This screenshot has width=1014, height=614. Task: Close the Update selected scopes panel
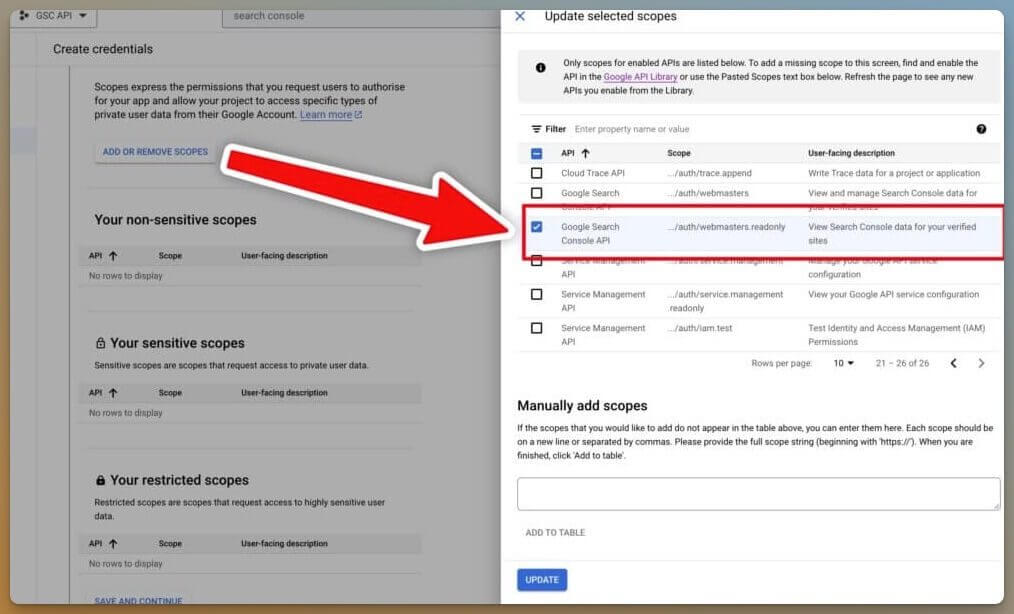click(x=520, y=16)
